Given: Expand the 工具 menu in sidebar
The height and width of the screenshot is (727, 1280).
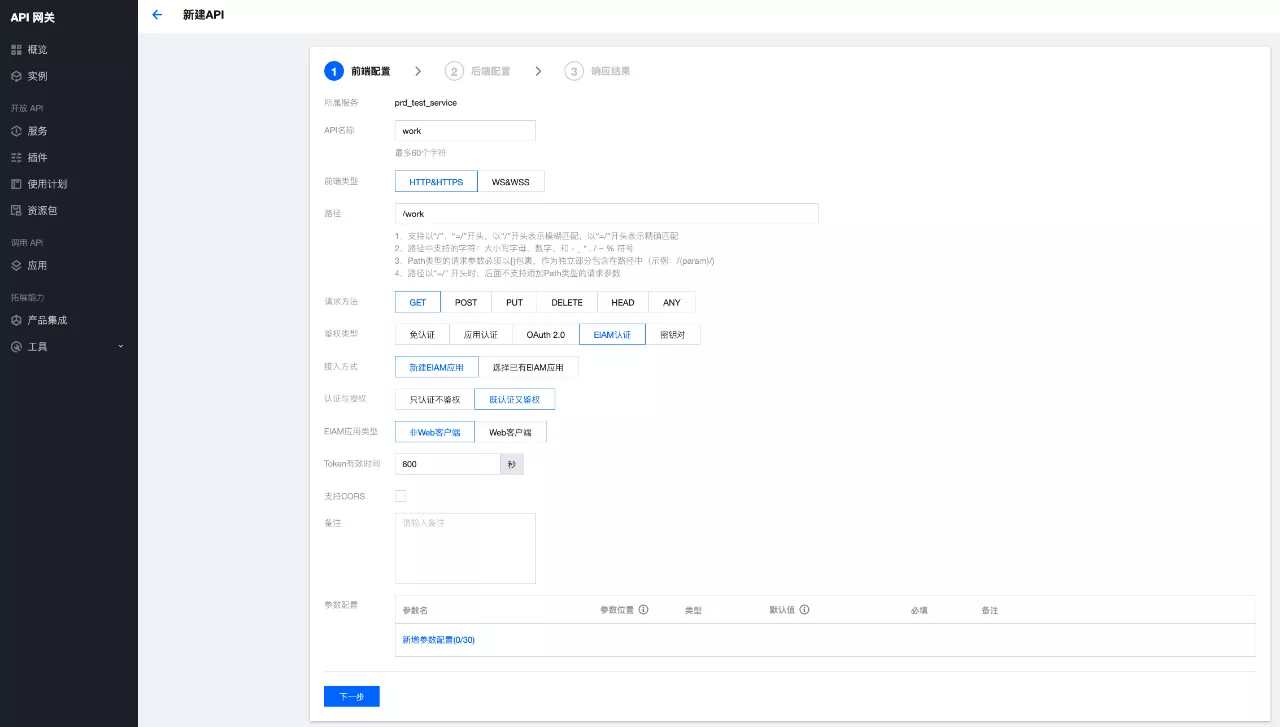Looking at the screenshot, I should point(68,347).
